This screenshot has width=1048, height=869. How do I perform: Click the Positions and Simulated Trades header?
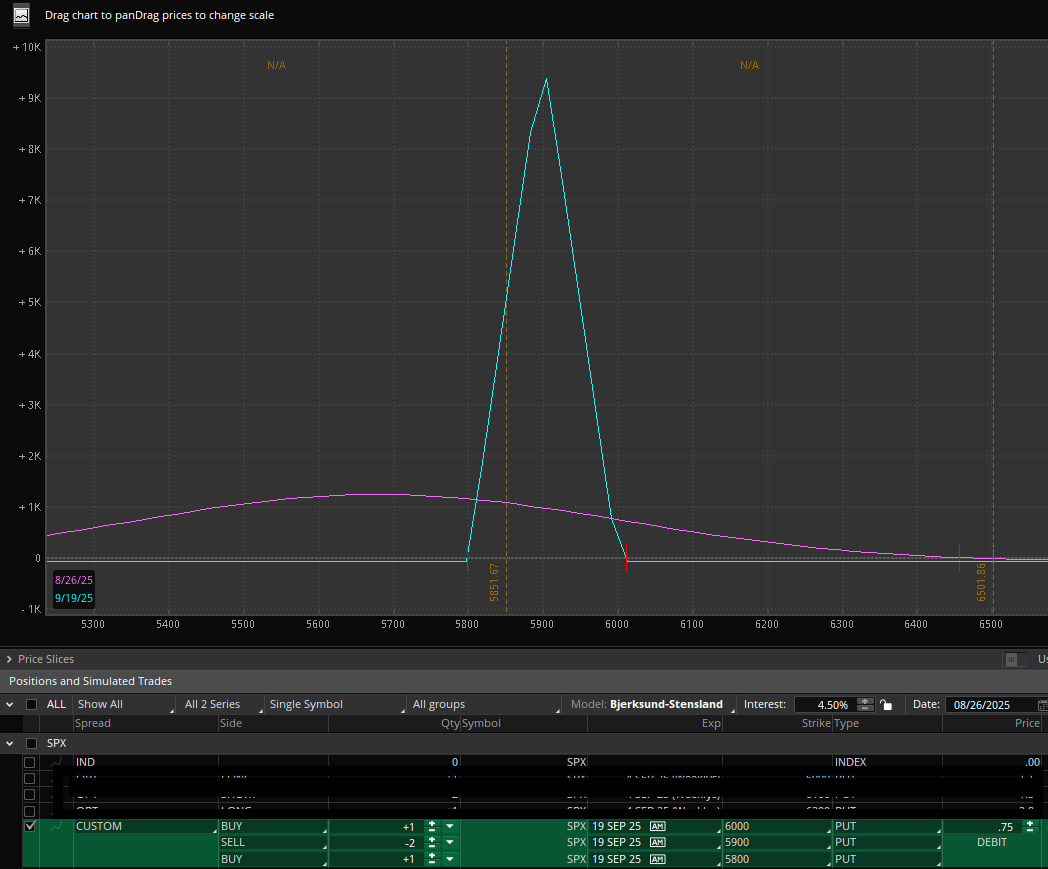point(90,681)
